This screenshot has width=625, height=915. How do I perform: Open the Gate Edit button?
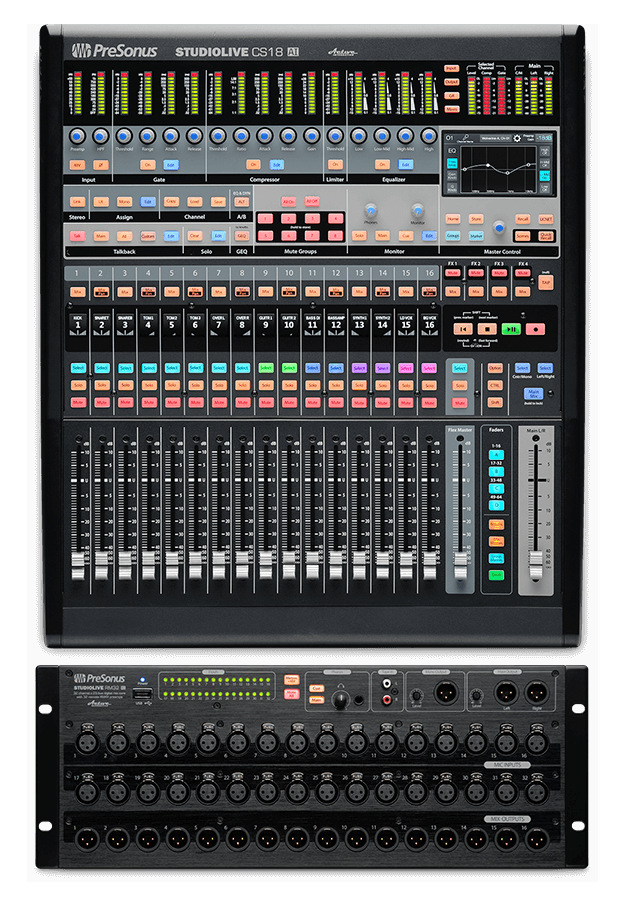171,165
